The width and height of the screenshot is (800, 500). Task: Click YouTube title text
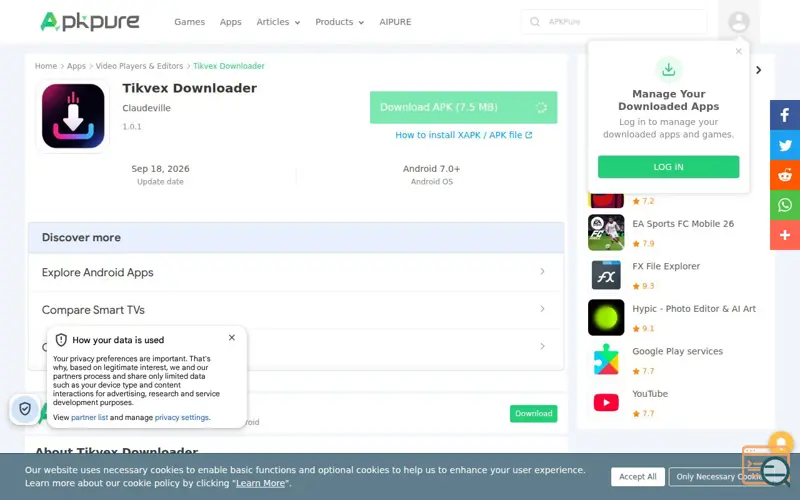[x=649, y=393]
